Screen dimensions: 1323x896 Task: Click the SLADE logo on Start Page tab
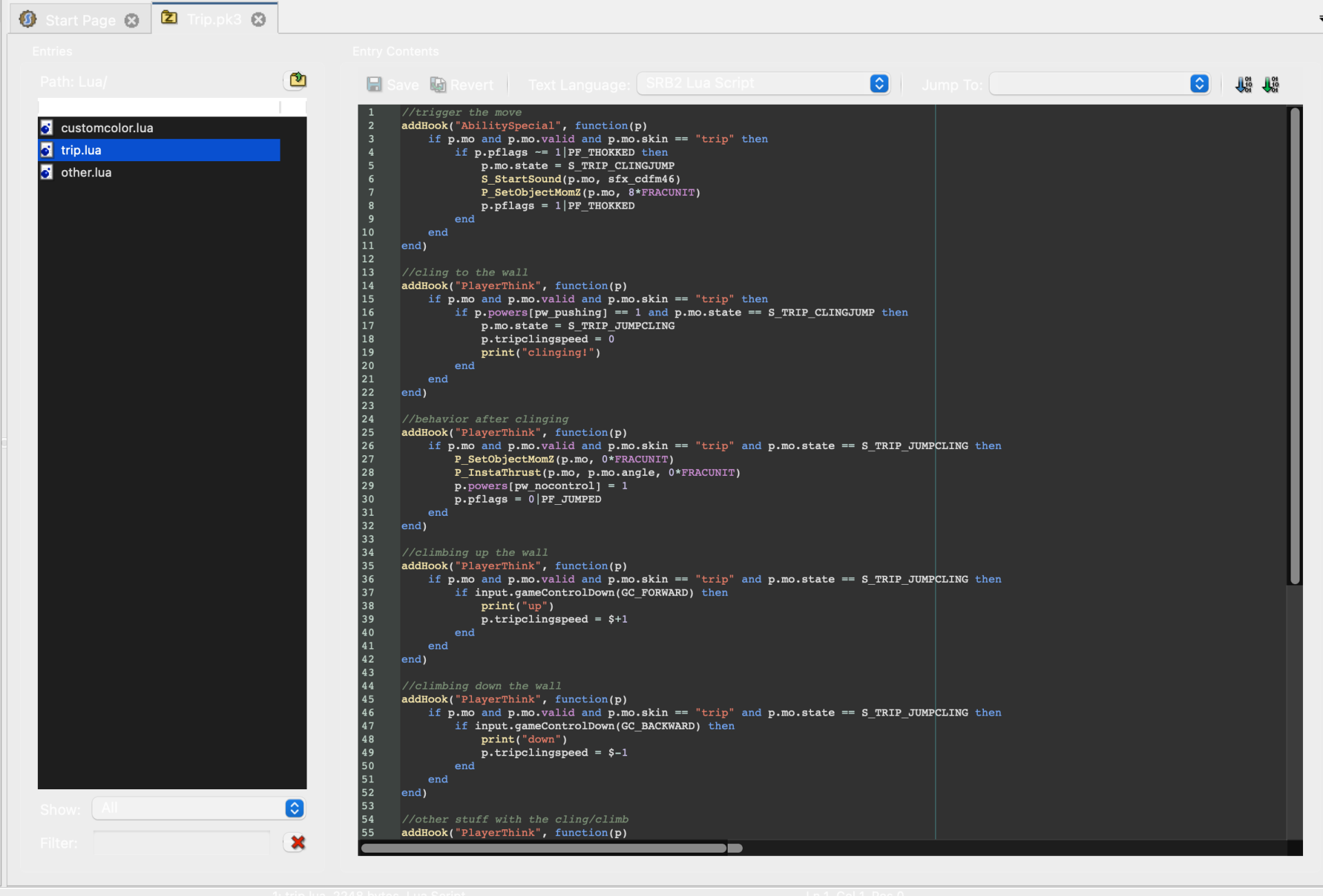click(28, 19)
